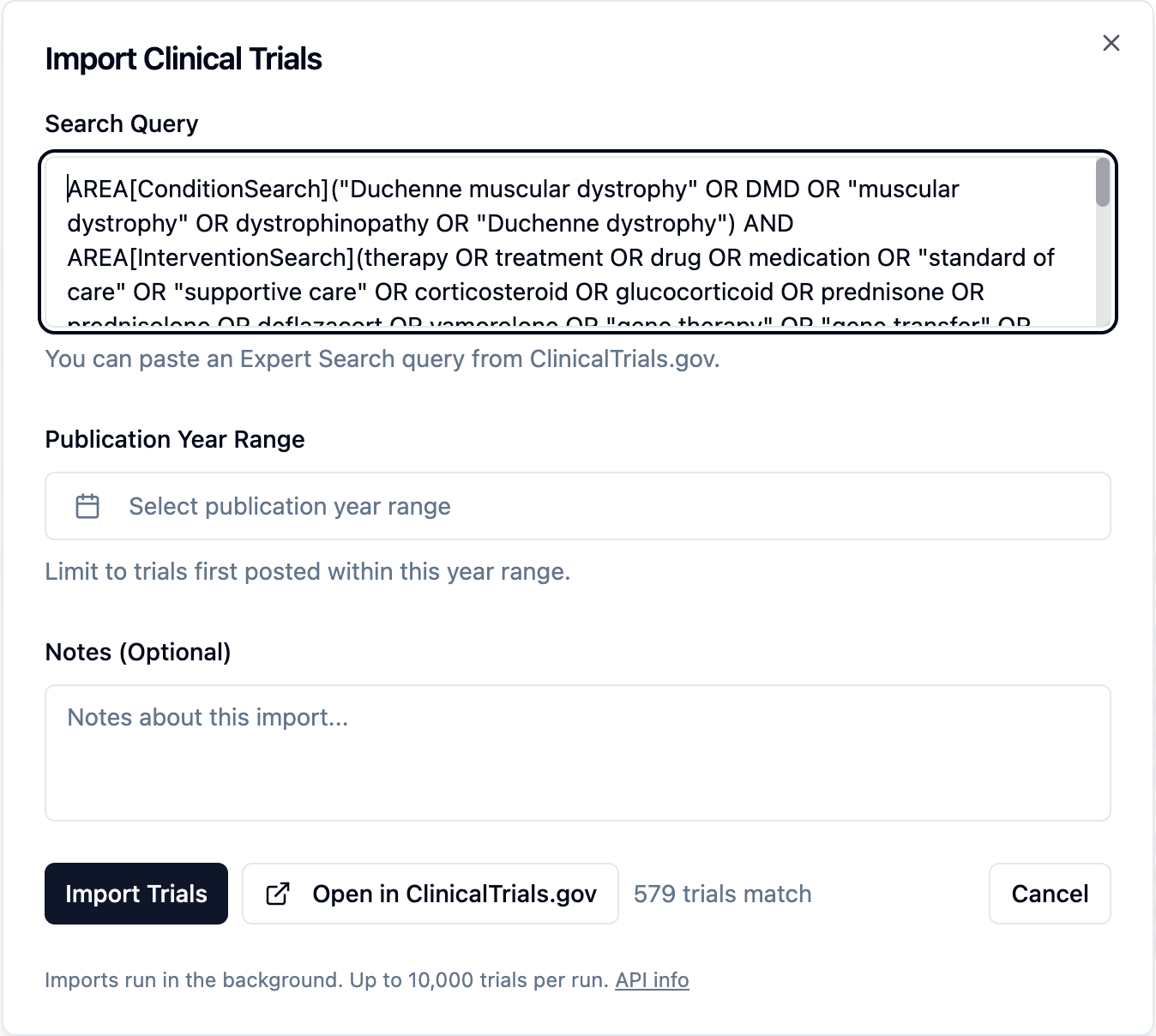Close the Import Clinical Trials dialog
This screenshot has width=1156, height=1036.
tap(1111, 43)
